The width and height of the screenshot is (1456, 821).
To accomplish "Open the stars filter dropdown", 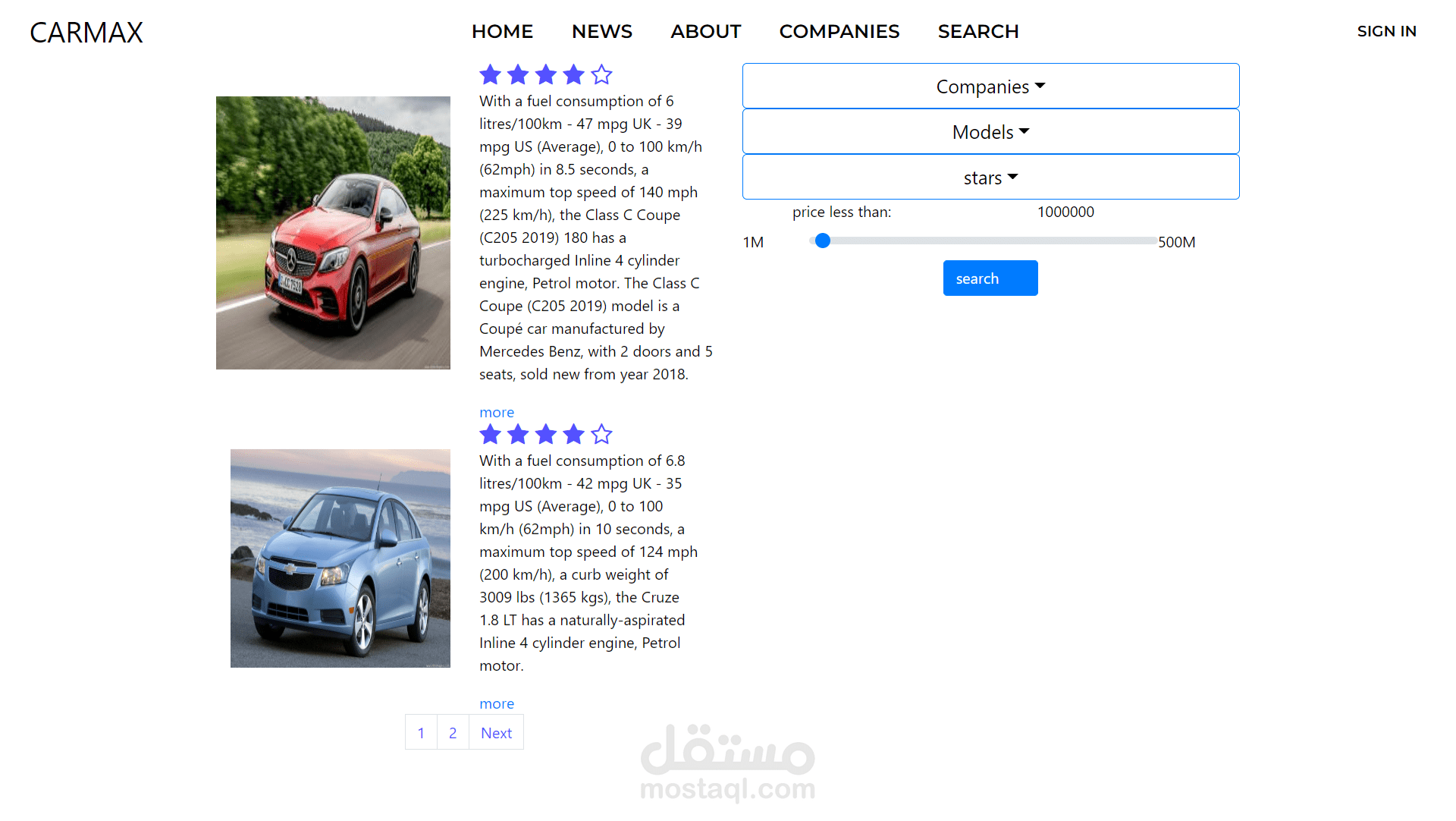I will [x=990, y=178].
